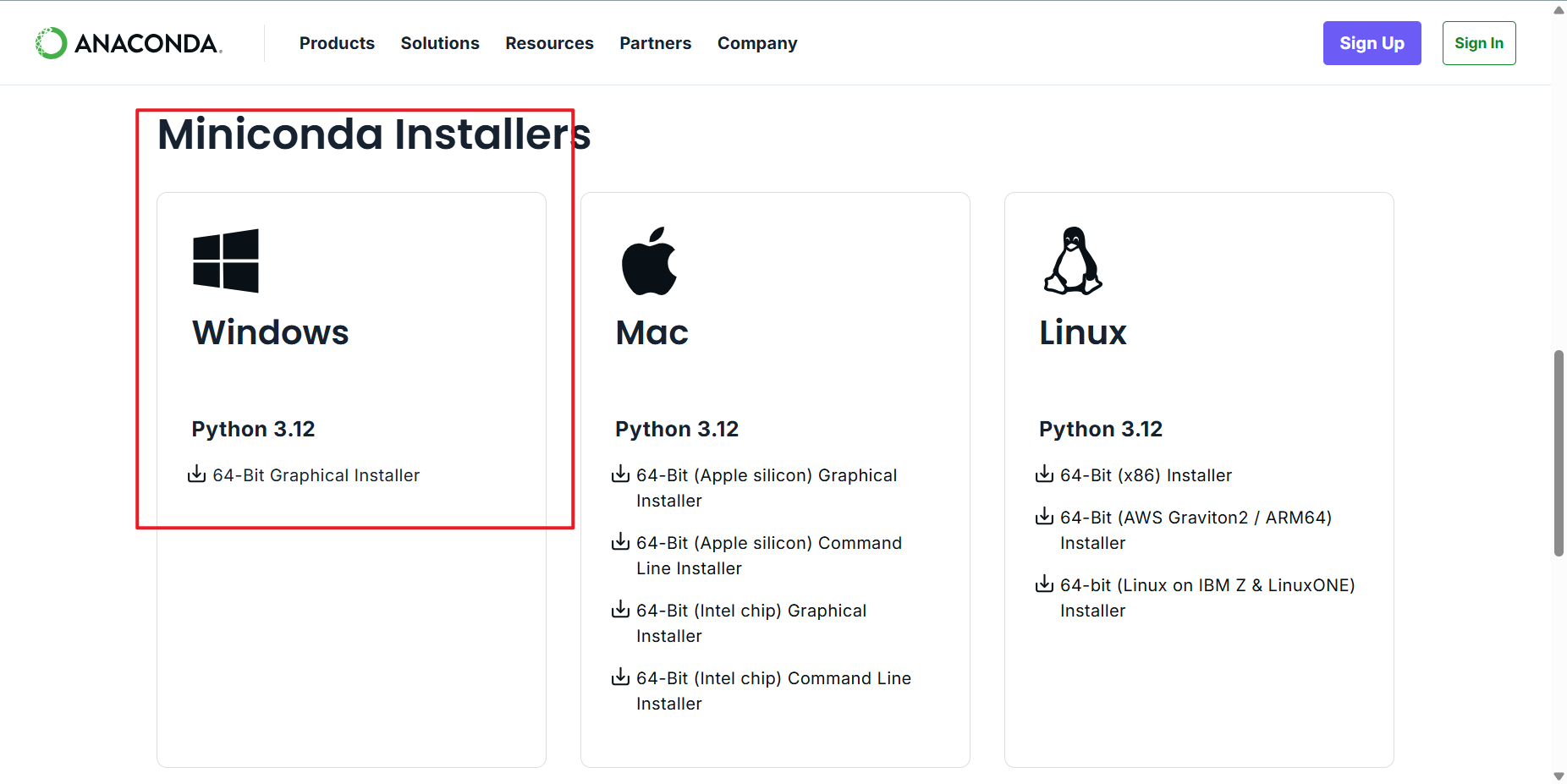This screenshot has height=784, width=1567.
Task: Click the Miniconda Installers heading
Action: click(374, 134)
